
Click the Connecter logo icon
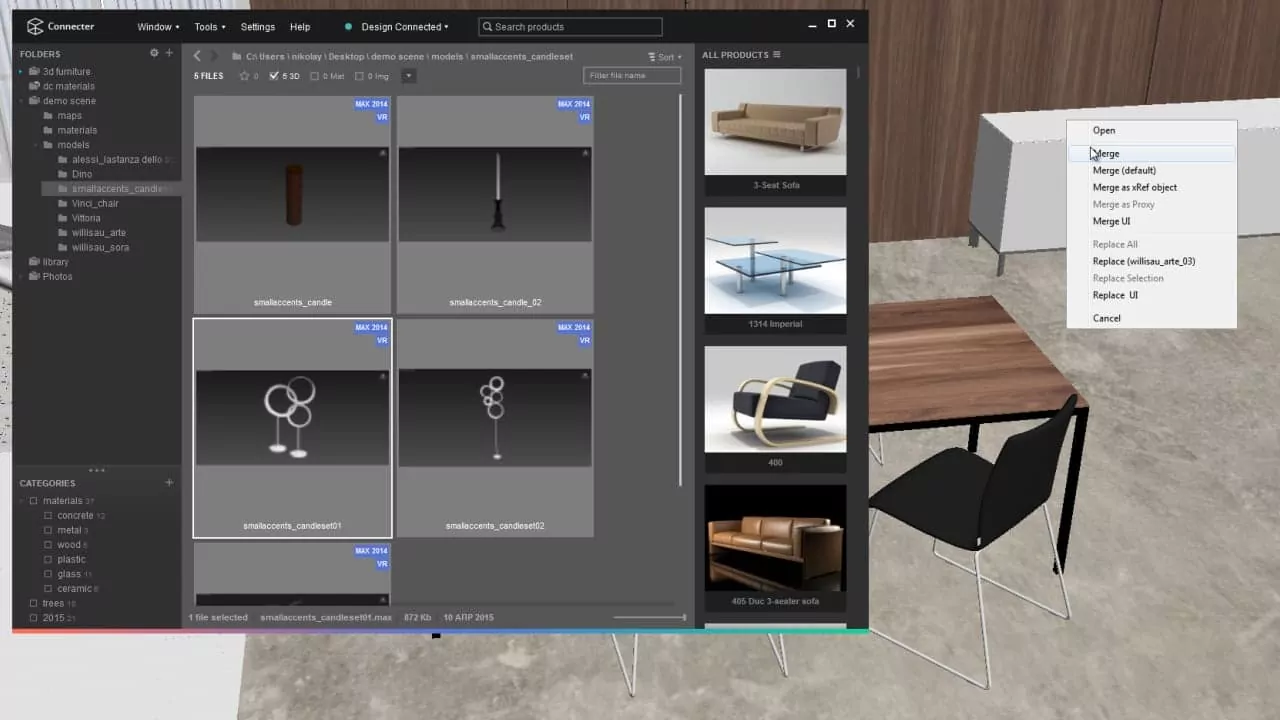(36, 27)
